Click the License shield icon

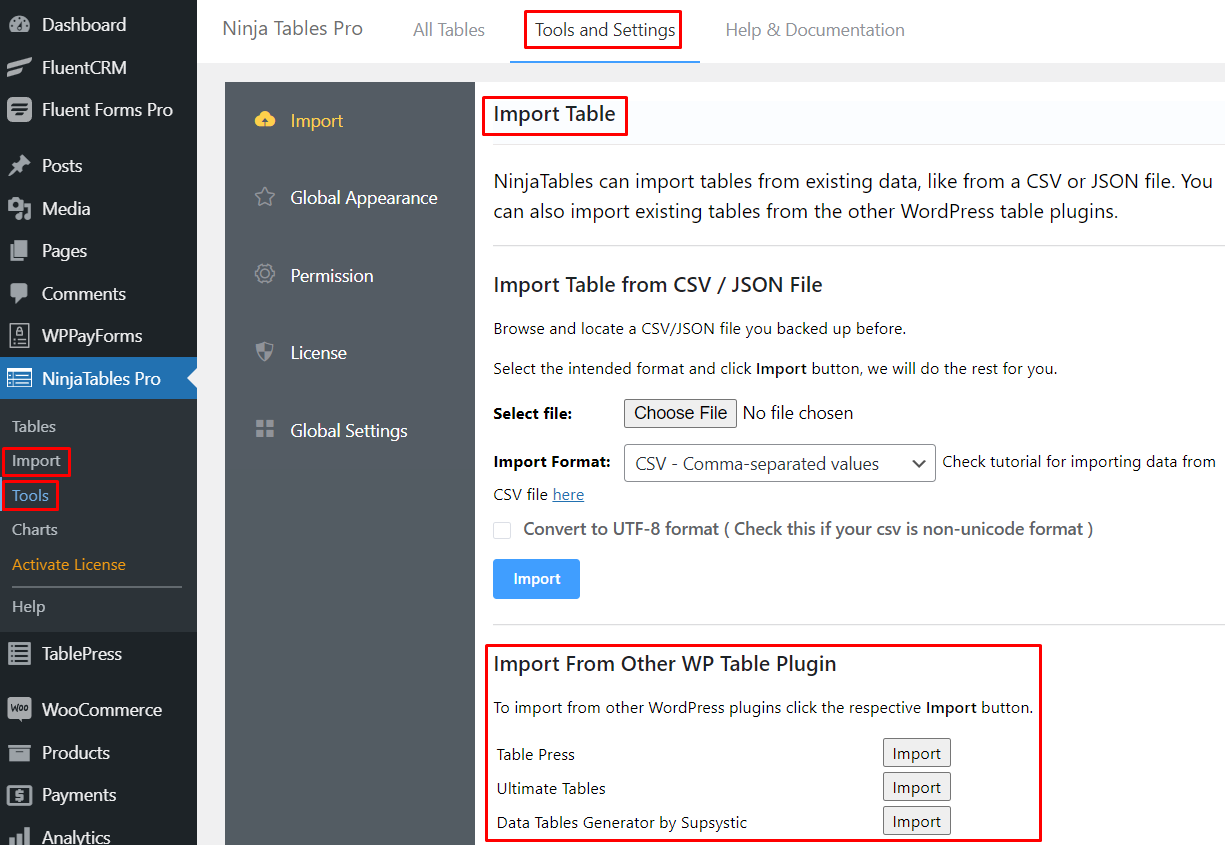pyautogui.click(x=265, y=352)
